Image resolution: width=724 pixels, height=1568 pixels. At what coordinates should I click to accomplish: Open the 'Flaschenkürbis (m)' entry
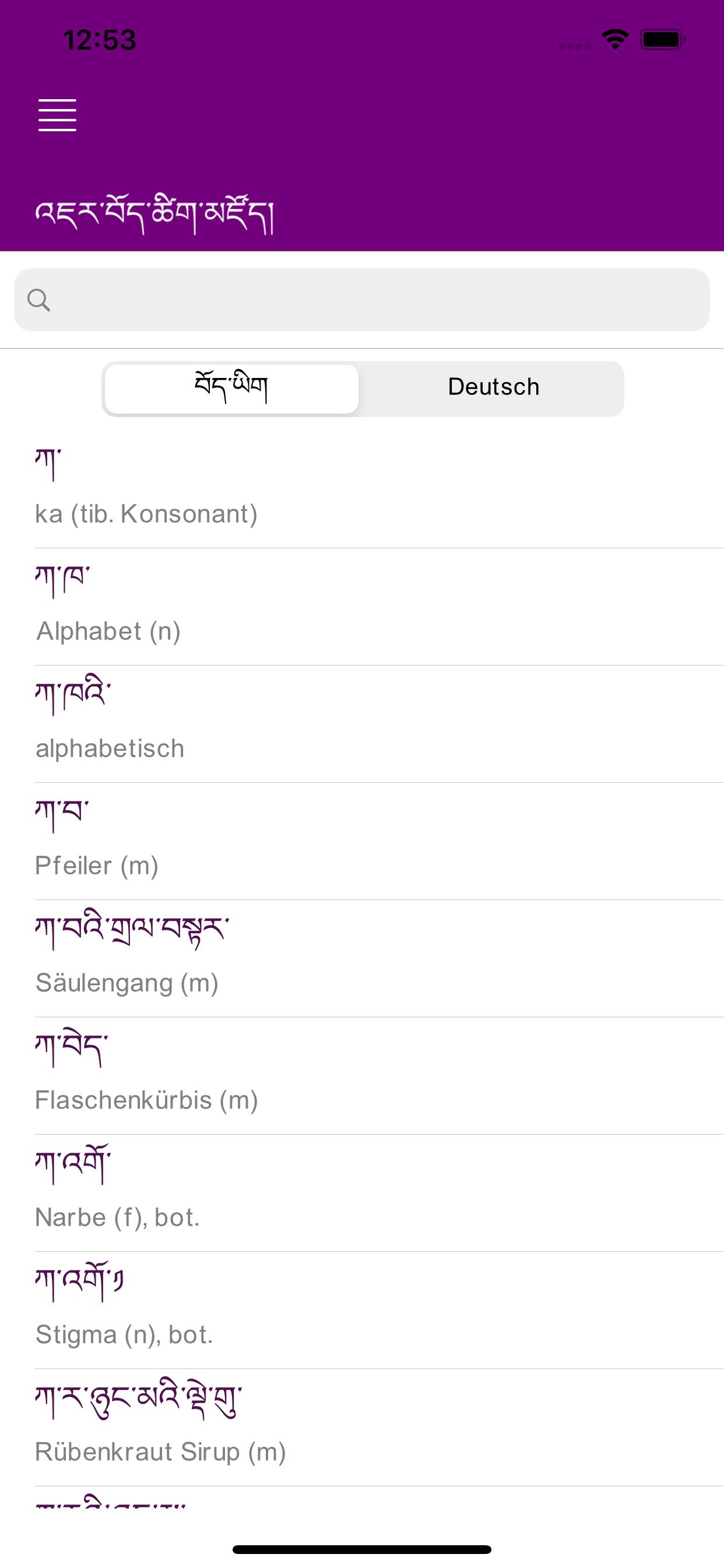(x=361, y=1076)
